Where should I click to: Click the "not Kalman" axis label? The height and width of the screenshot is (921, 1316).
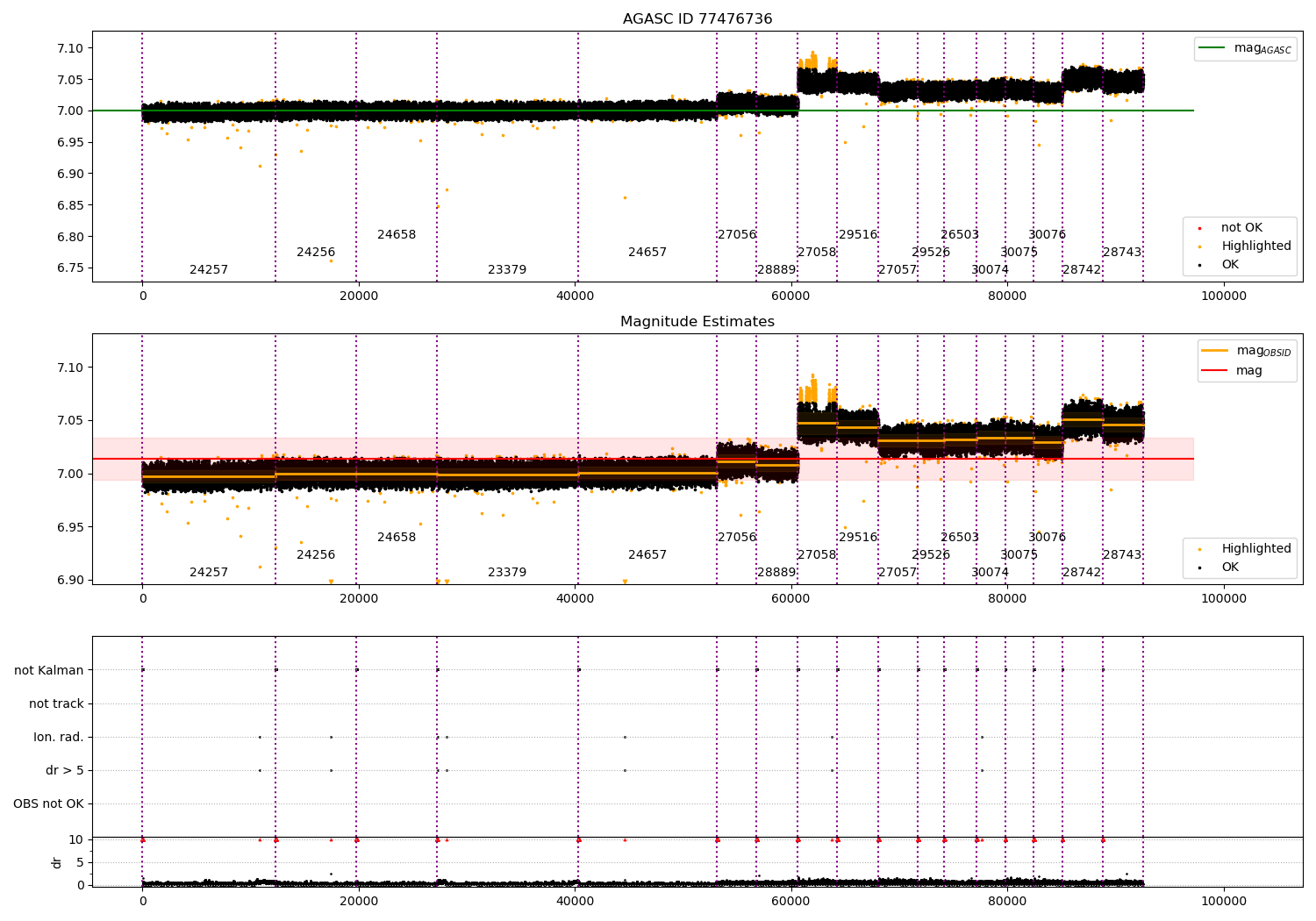coord(49,671)
